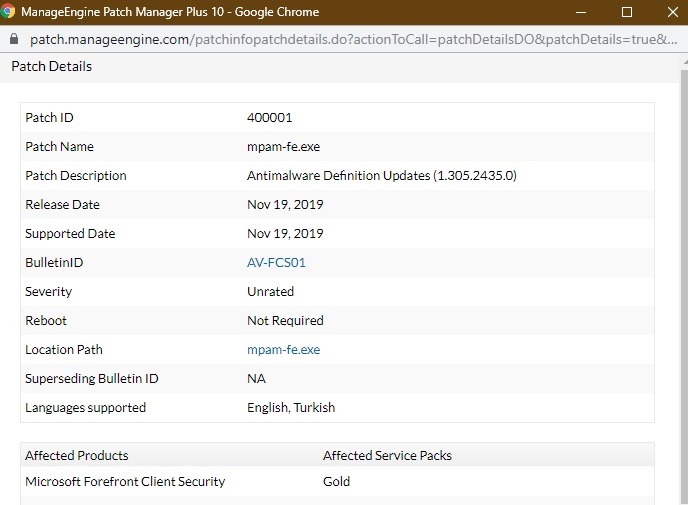Click the Affected Products column header
This screenshot has width=688, height=505.
[x=77, y=455]
